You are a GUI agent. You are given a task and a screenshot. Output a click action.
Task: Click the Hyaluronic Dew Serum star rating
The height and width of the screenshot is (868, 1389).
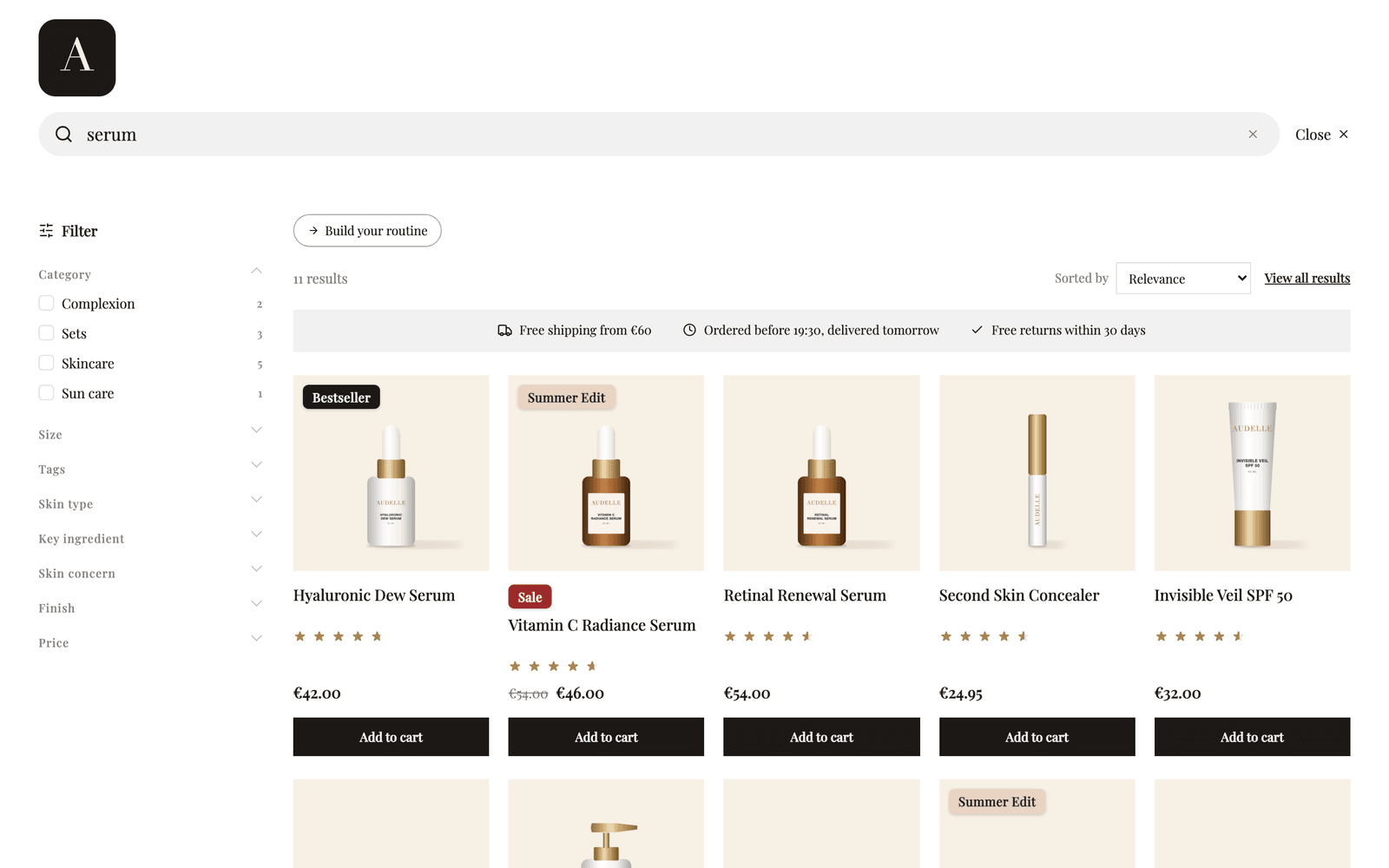point(339,636)
